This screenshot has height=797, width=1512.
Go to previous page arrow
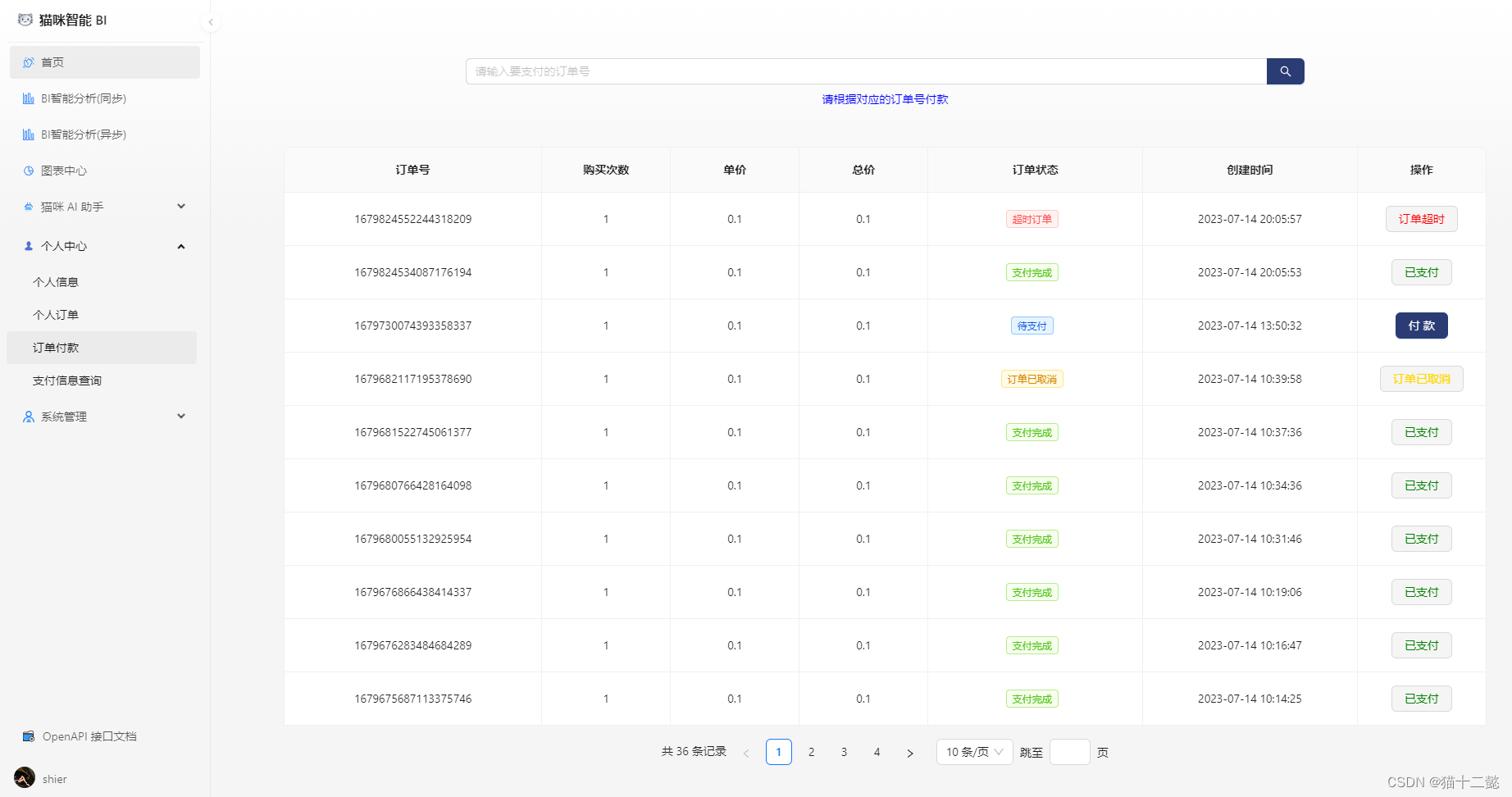[x=746, y=753]
